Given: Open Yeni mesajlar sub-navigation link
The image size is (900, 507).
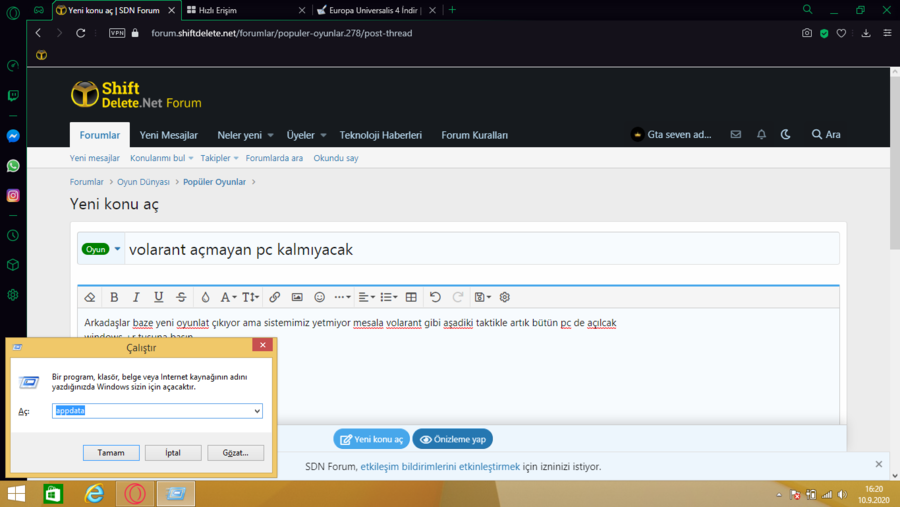Looking at the screenshot, I should point(95,158).
